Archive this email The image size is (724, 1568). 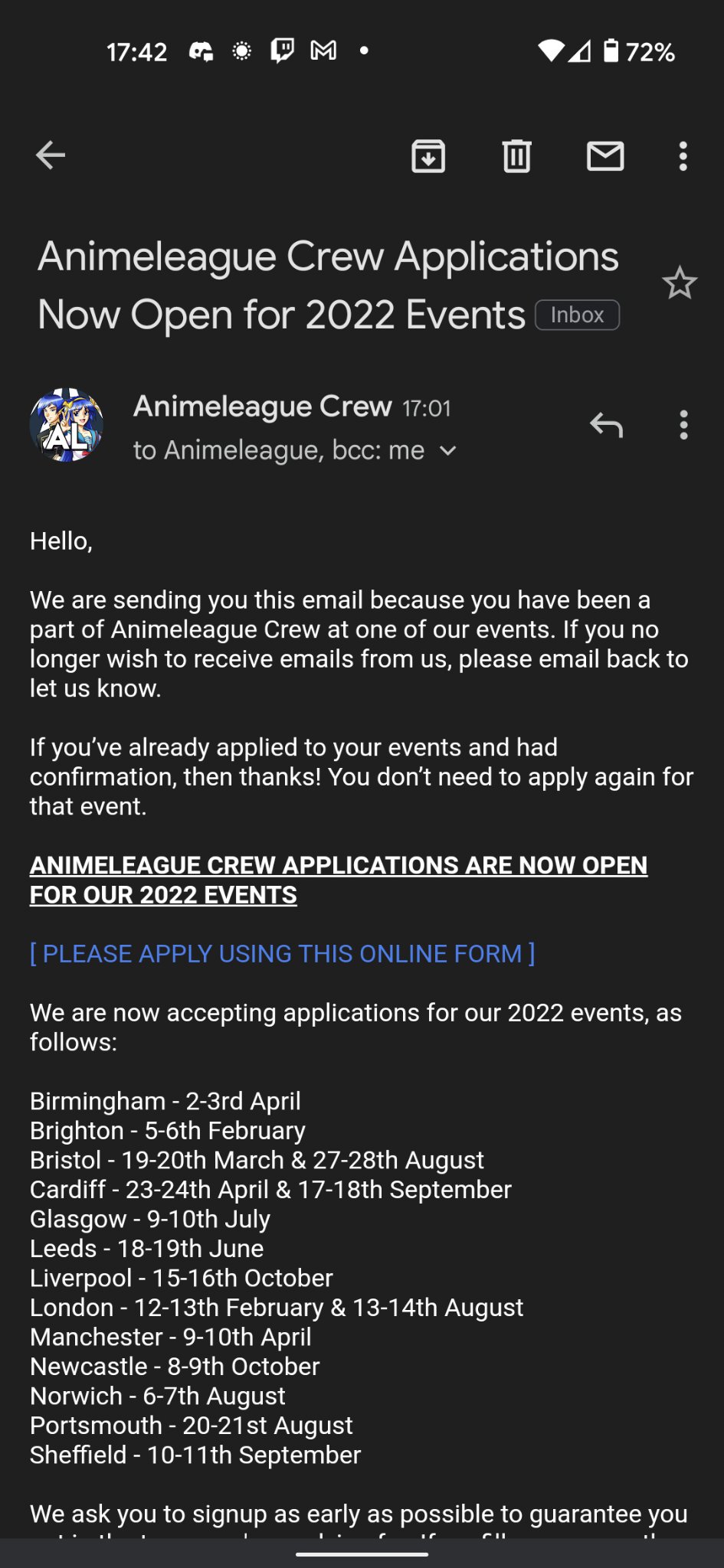pyautogui.click(x=428, y=156)
